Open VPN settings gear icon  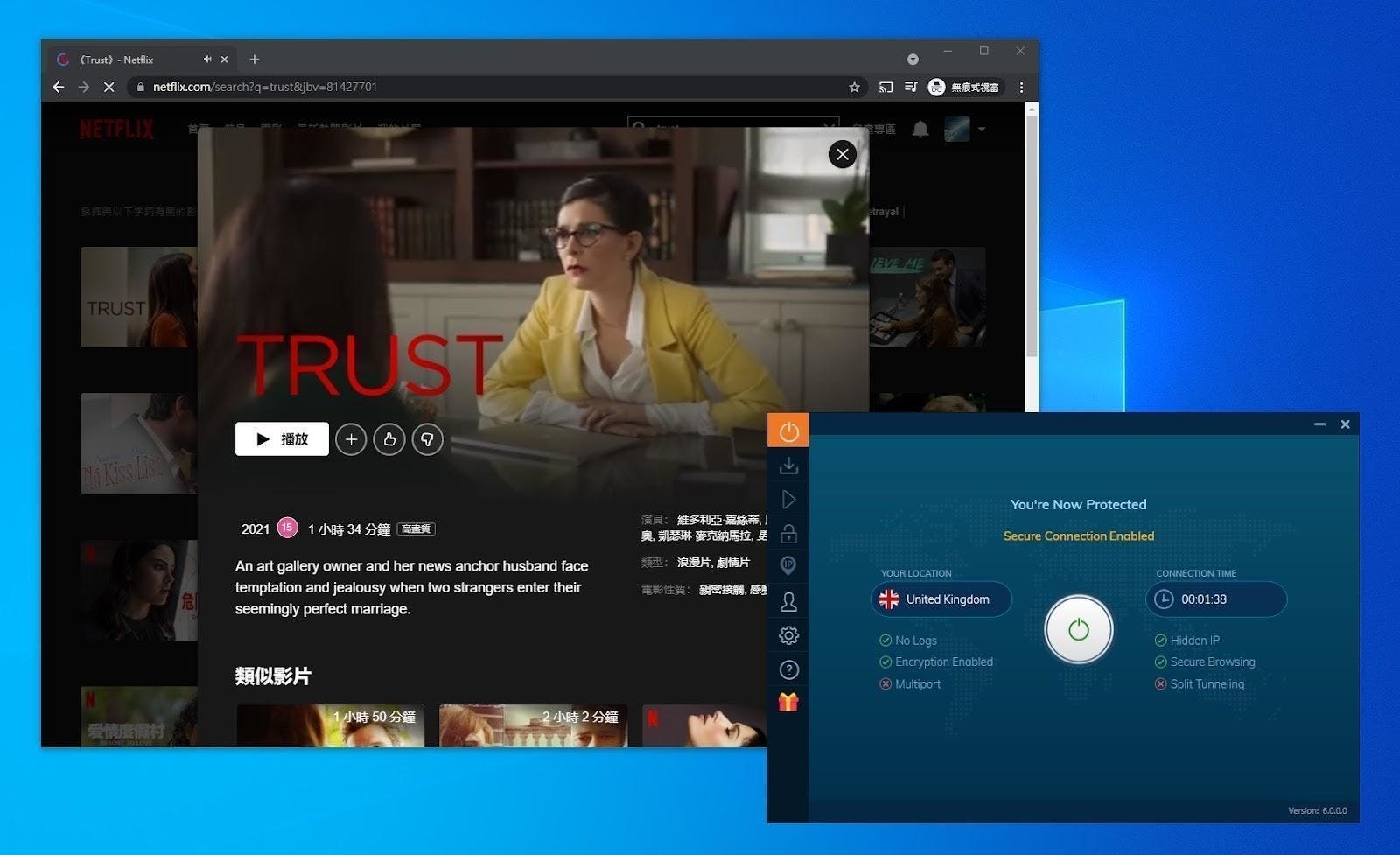tap(788, 635)
